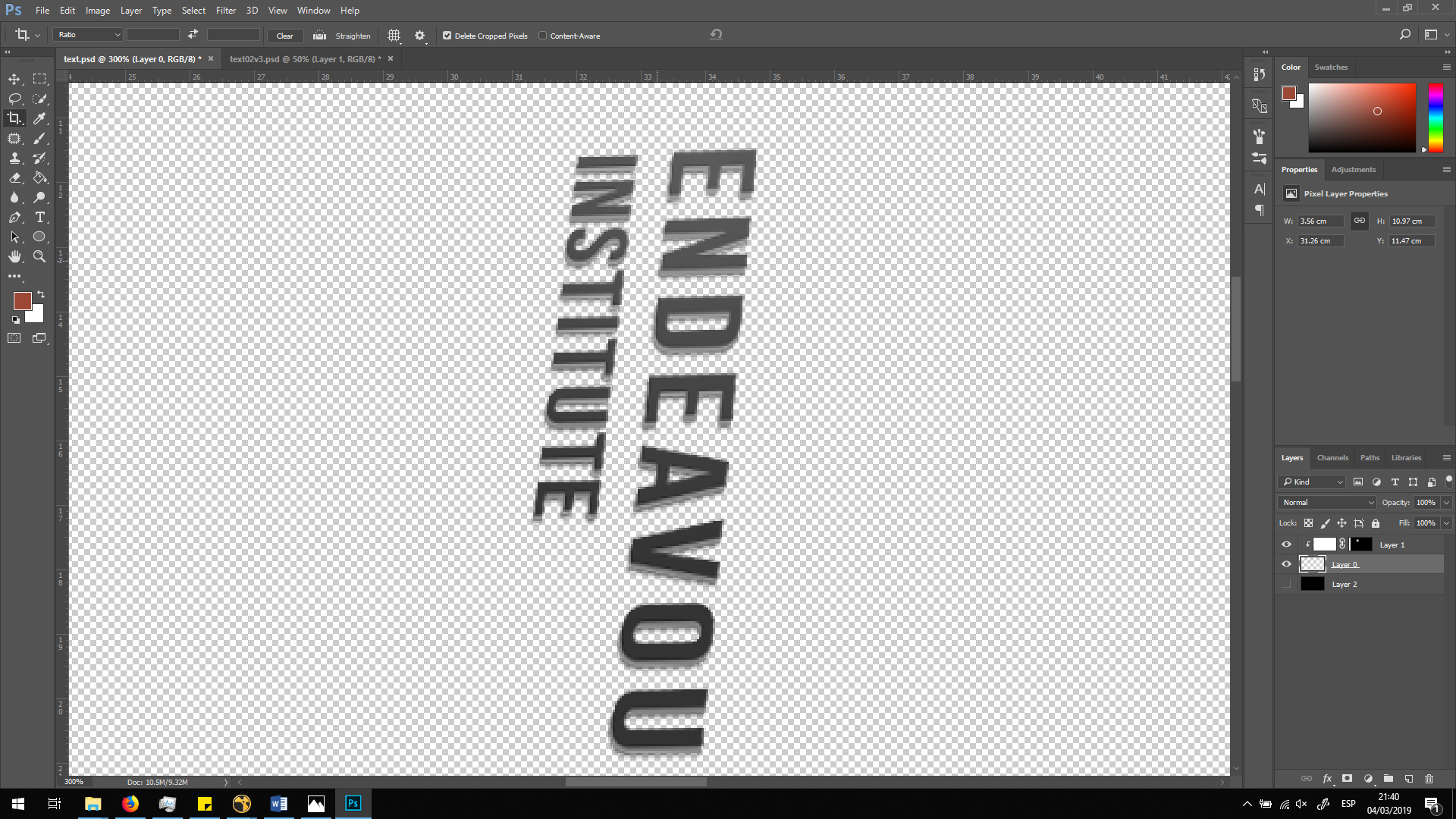Hide Layer 1 using eye icon
The height and width of the screenshot is (819, 1456).
[x=1286, y=544]
